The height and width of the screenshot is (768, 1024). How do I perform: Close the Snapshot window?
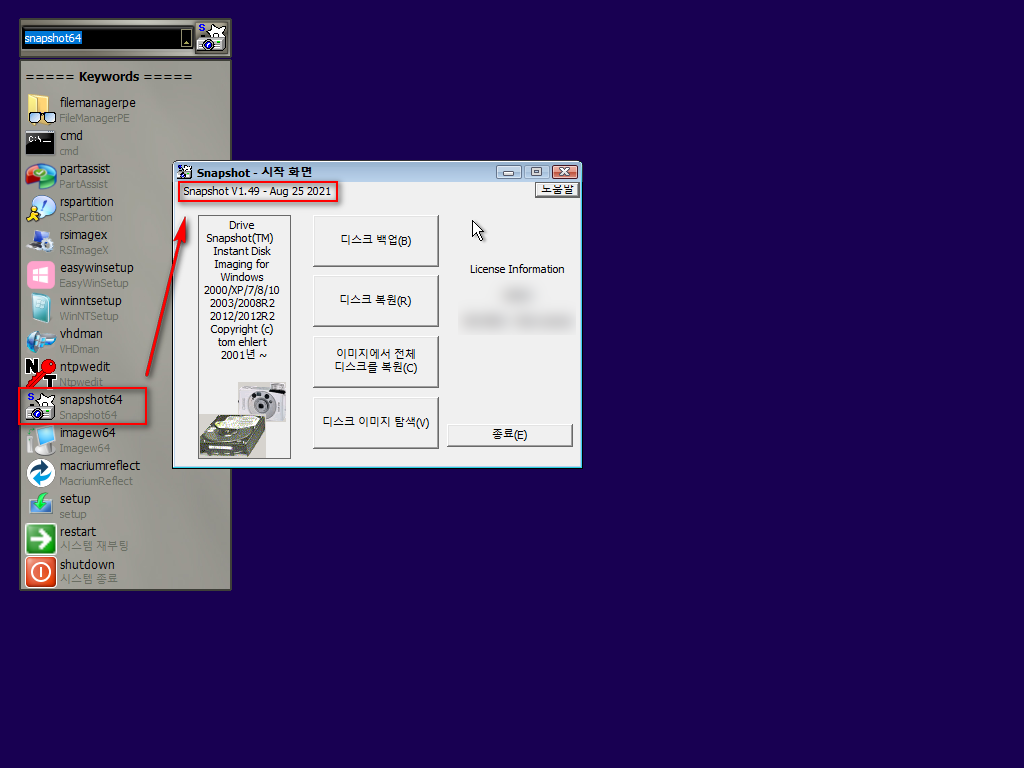(x=565, y=172)
